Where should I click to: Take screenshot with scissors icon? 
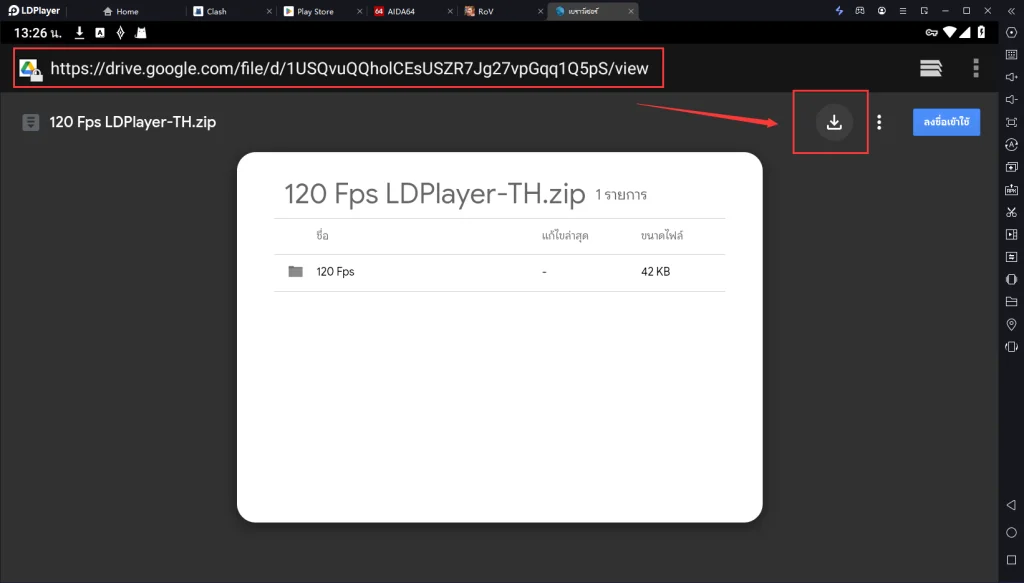tap(1012, 212)
